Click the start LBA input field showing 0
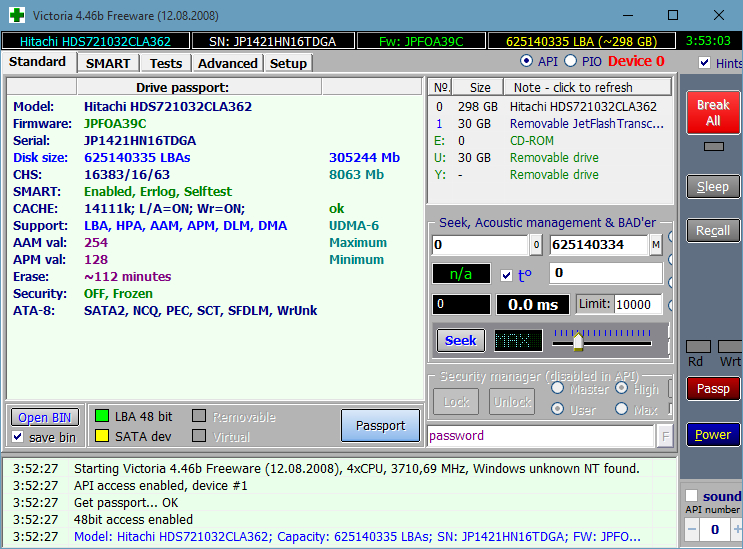Screen dimensions: 743x549 point(480,245)
